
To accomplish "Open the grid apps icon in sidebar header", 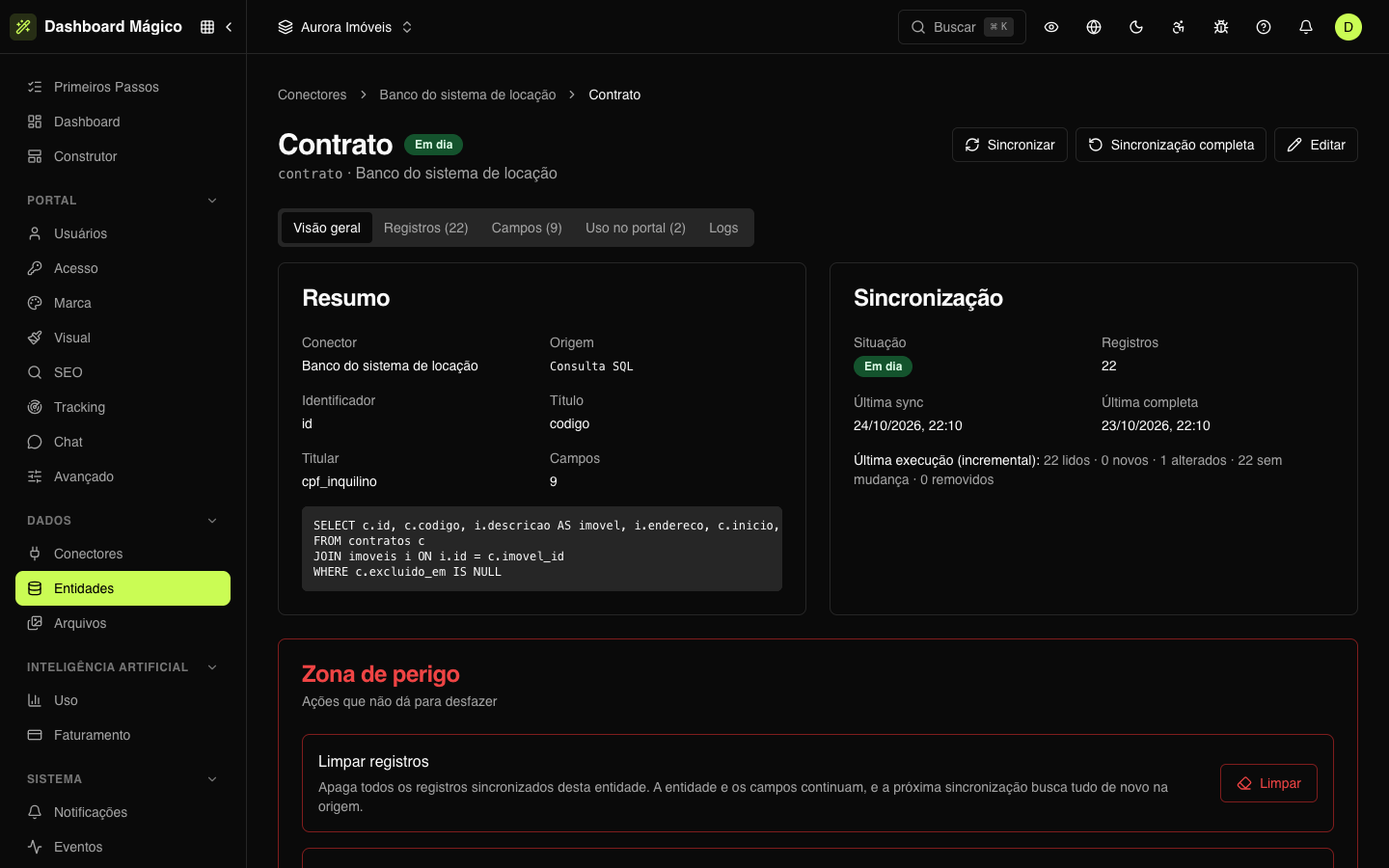I will (207, 27).
